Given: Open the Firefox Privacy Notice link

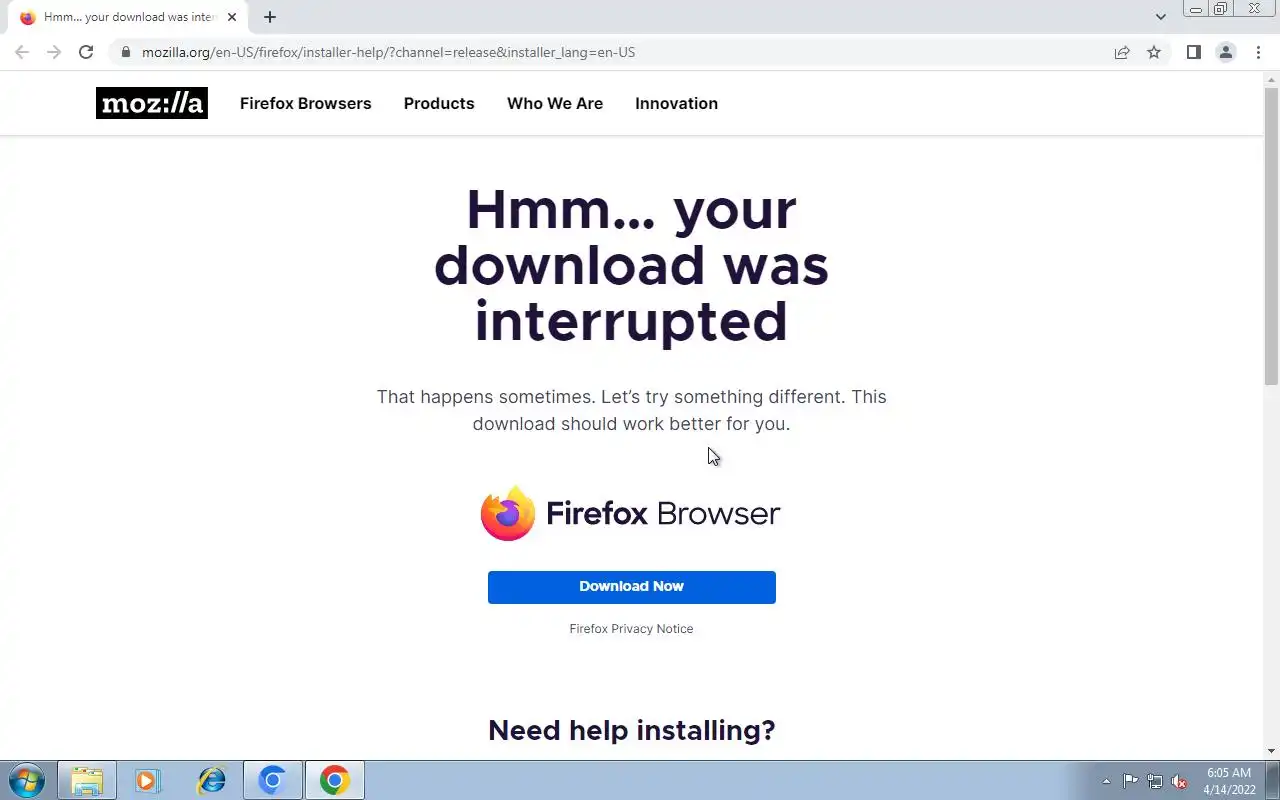Looking at the screenshot, I should pos(631,629).
